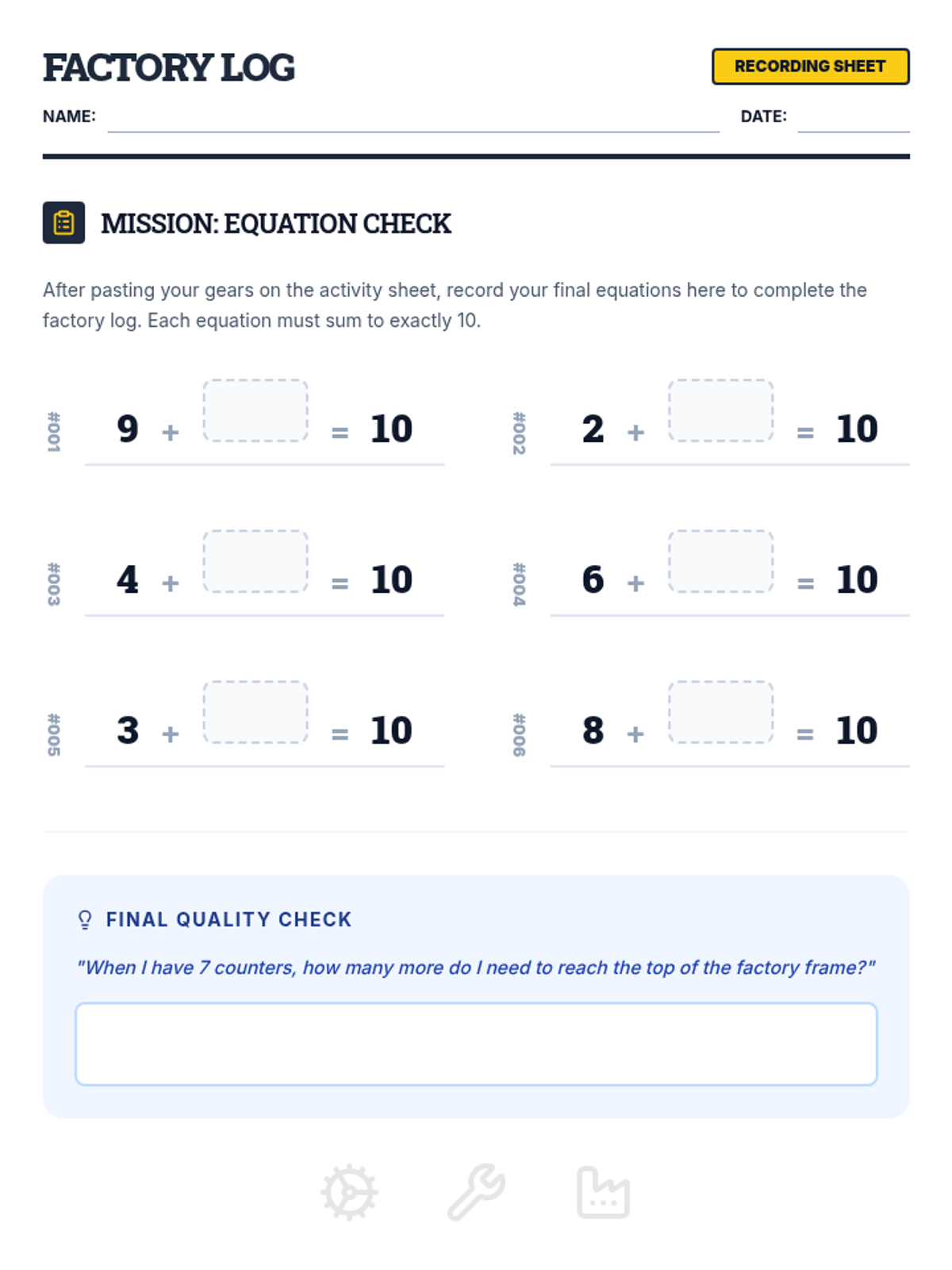Click the factory icon in the footer
Viewport: 952px width, 1270px height.
(x=603, y=1192)
